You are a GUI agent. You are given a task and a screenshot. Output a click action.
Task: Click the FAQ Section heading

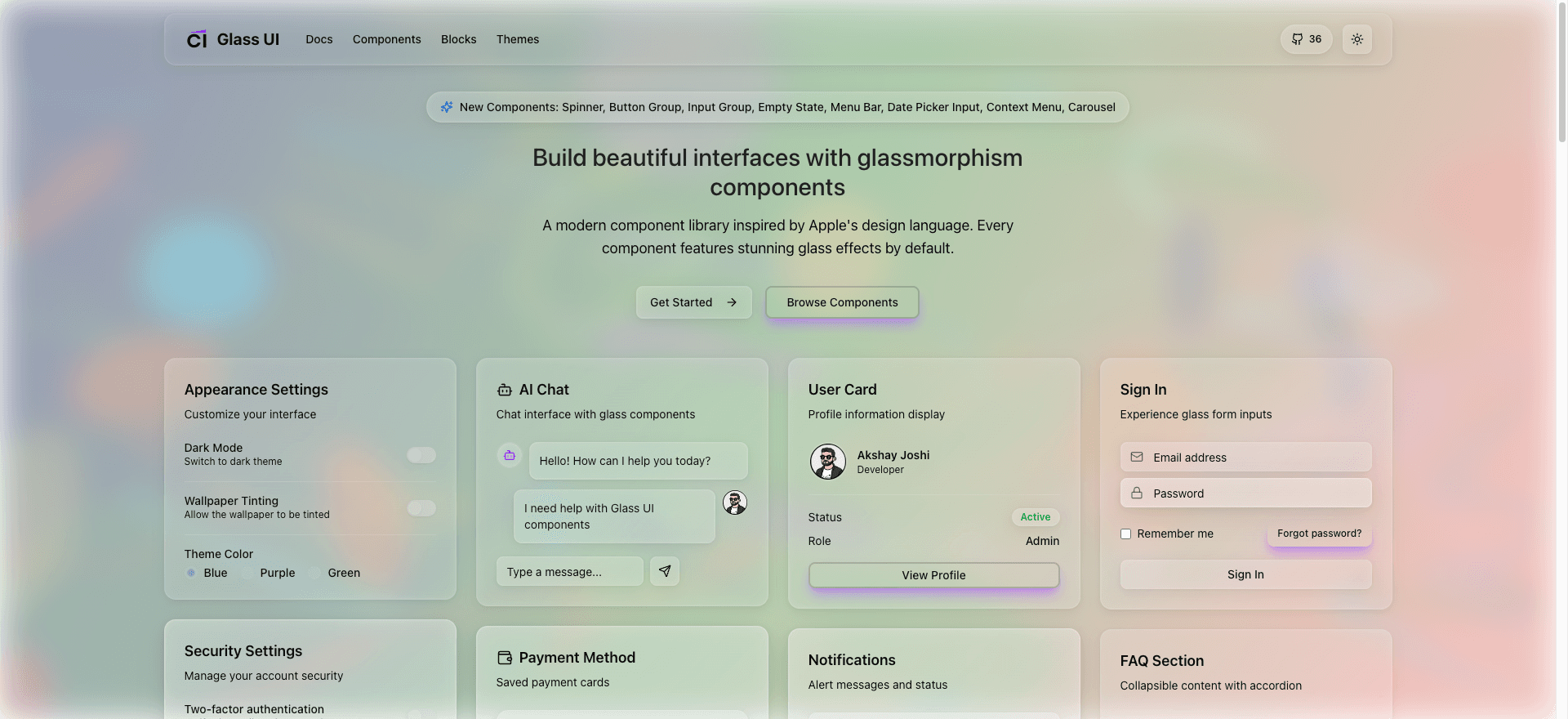1162,661
